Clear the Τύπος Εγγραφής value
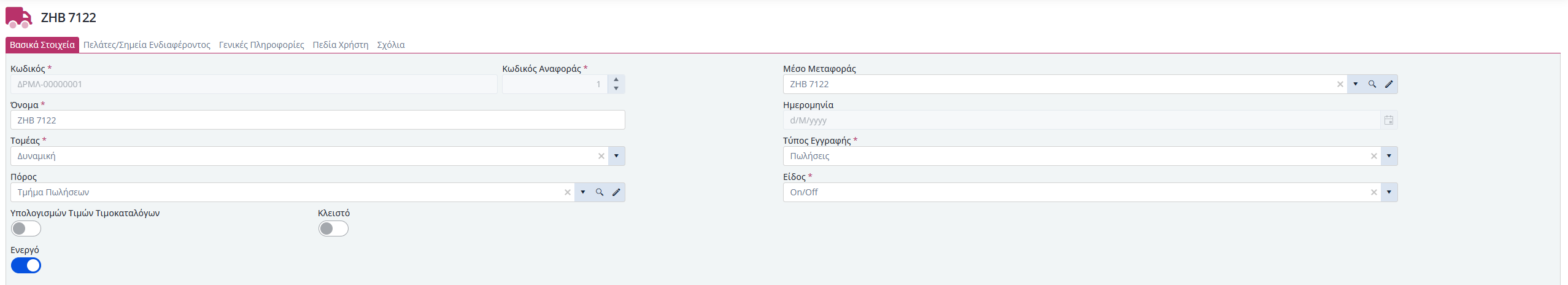Viewport: 1568px width, 285px height. coord(1374,156)
